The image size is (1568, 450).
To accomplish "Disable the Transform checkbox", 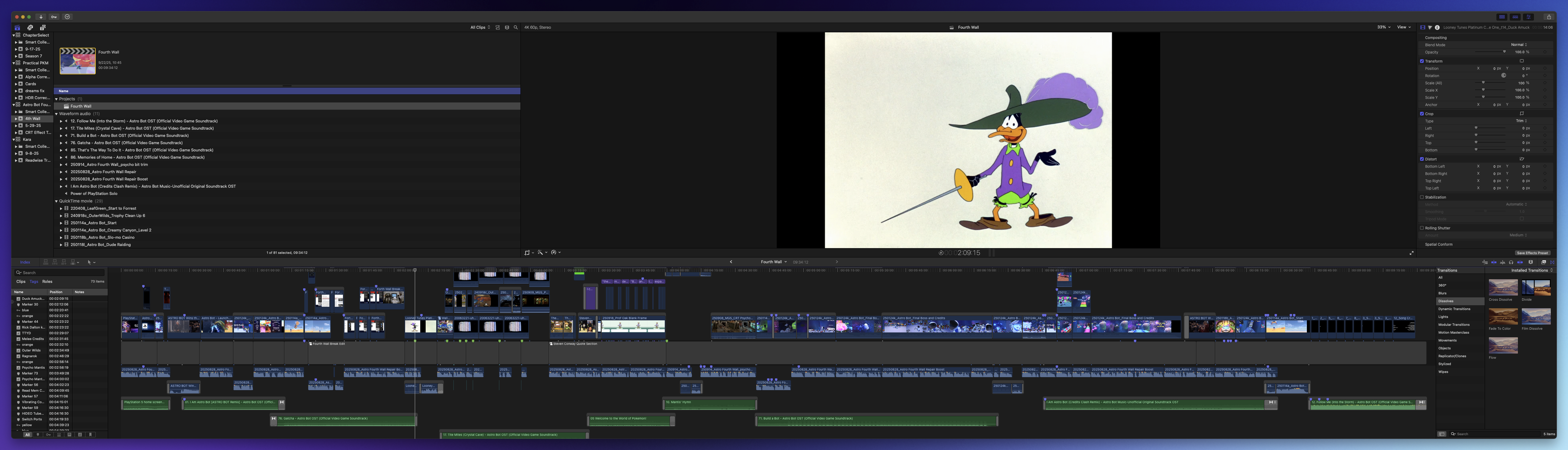I will (x=1422, y=61).
